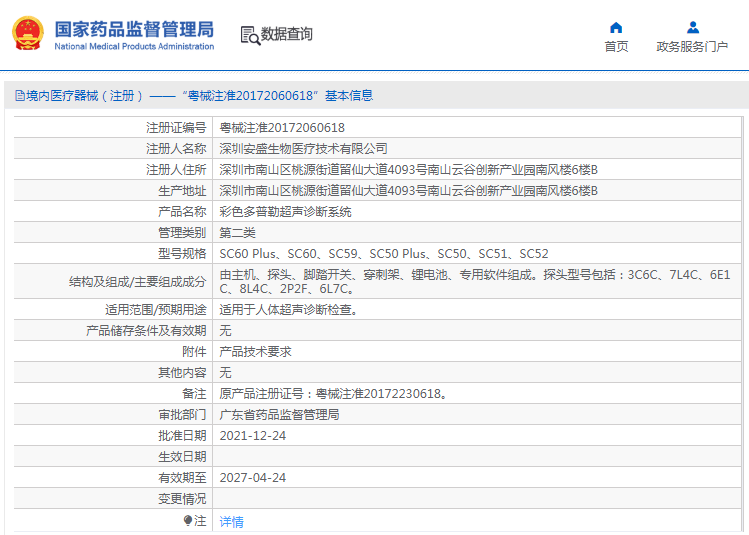Viewport: 749px width, 535px height.
Task: Click National Medical Products Administration subtitle
Action: point(133,46)
